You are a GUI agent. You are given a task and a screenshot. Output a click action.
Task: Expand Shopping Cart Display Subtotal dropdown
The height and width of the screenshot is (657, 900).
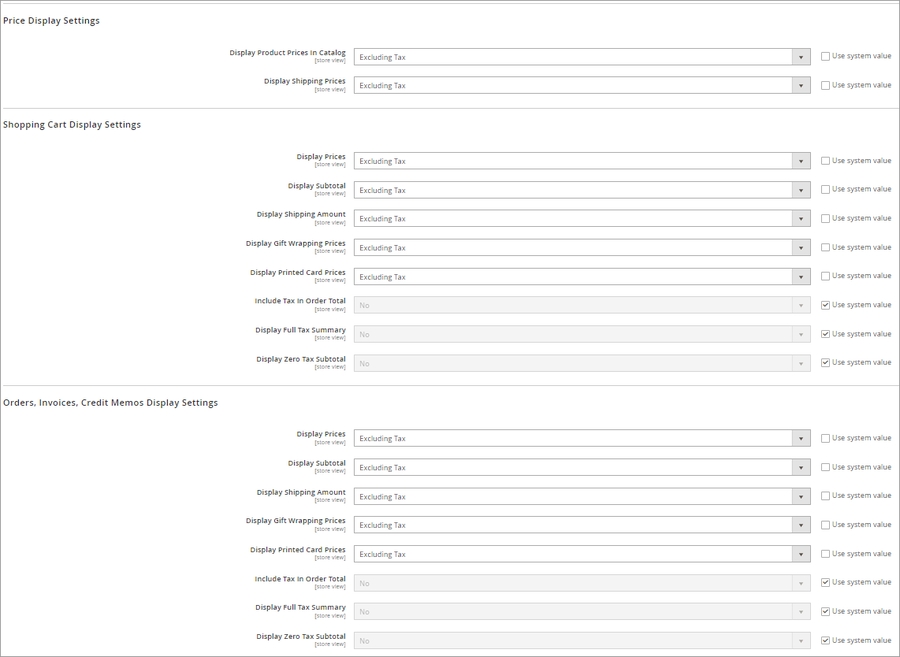(x=581, y=190)
